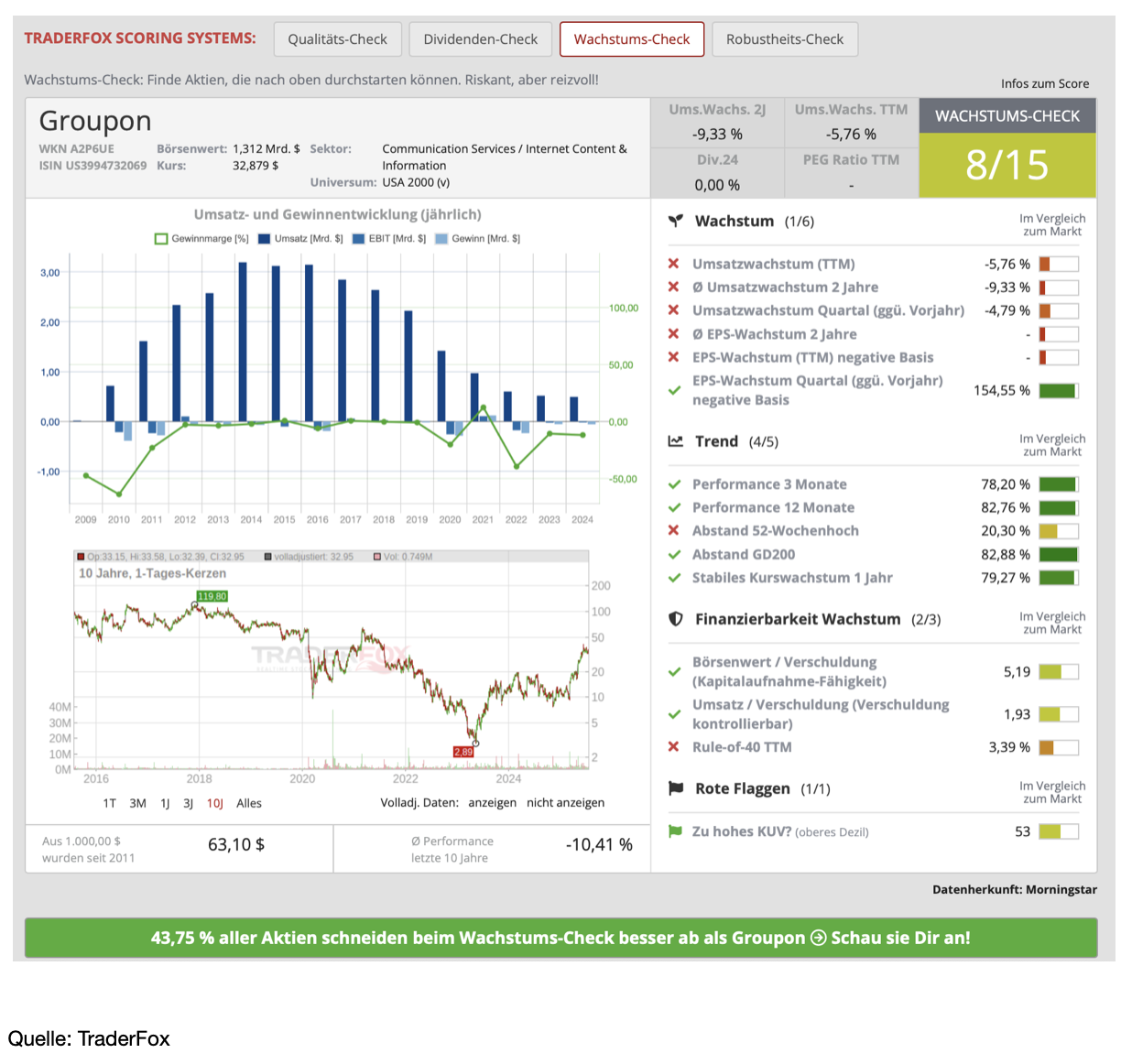Viewport: 1121px width, 1064px height.
Task: Click the green check beside Umsatz / Verschuldung
Action: (674, 714)
